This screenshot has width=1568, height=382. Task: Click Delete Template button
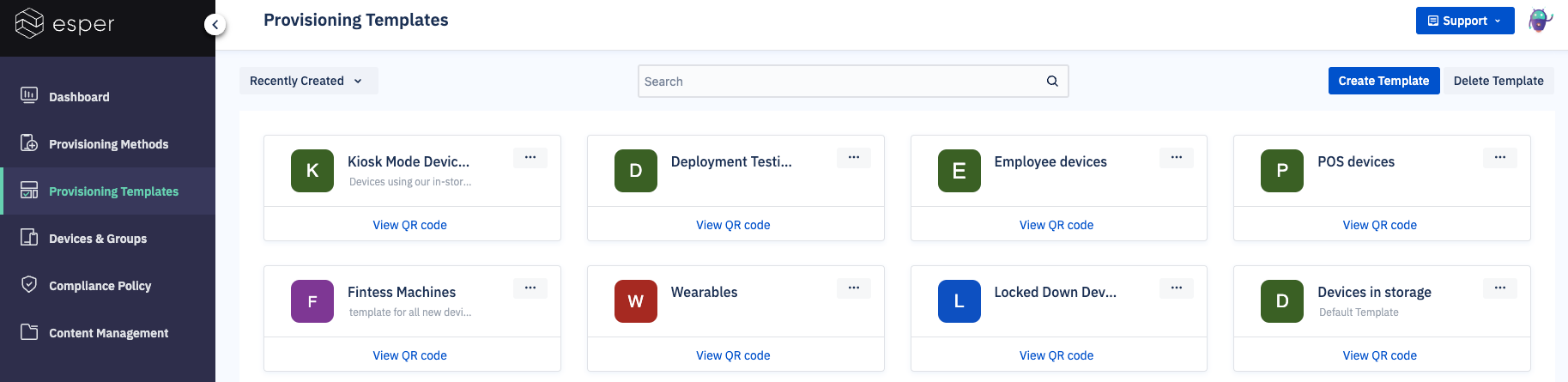pyautogui.click(x=1498, y=81)
